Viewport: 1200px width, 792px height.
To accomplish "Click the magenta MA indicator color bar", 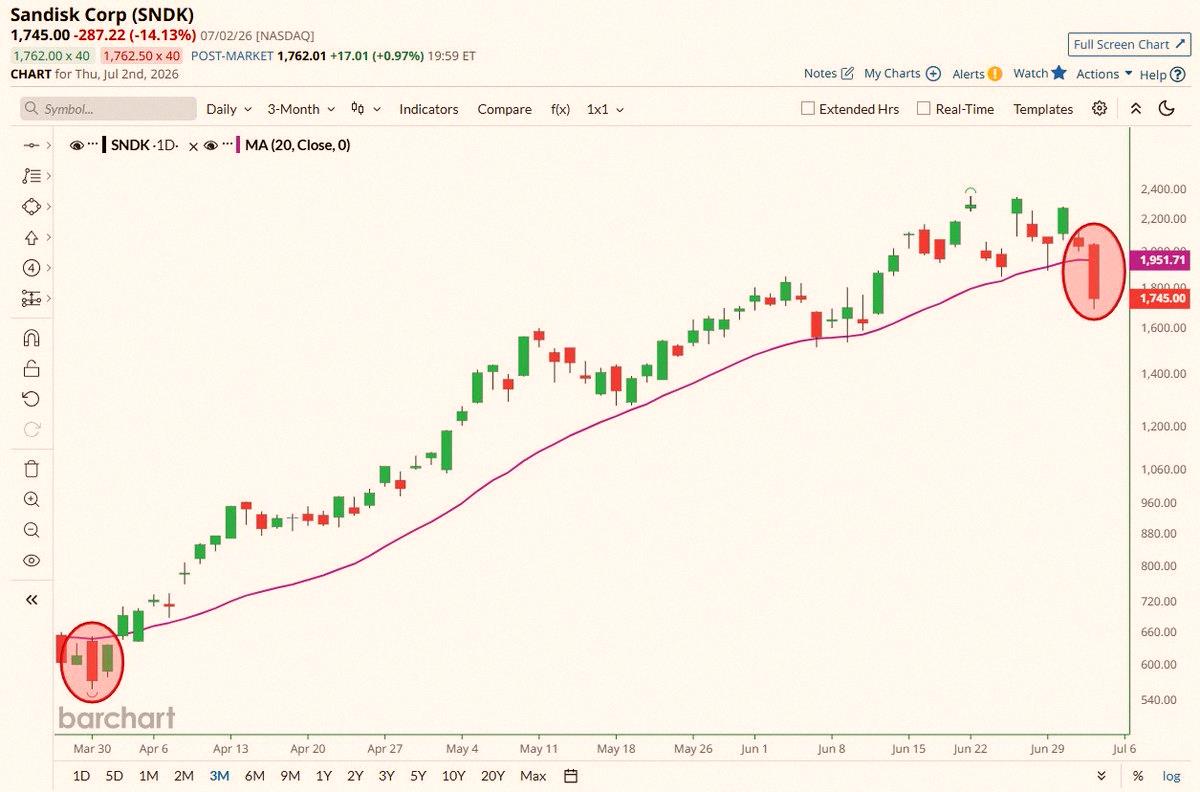I will coord(237,145).
